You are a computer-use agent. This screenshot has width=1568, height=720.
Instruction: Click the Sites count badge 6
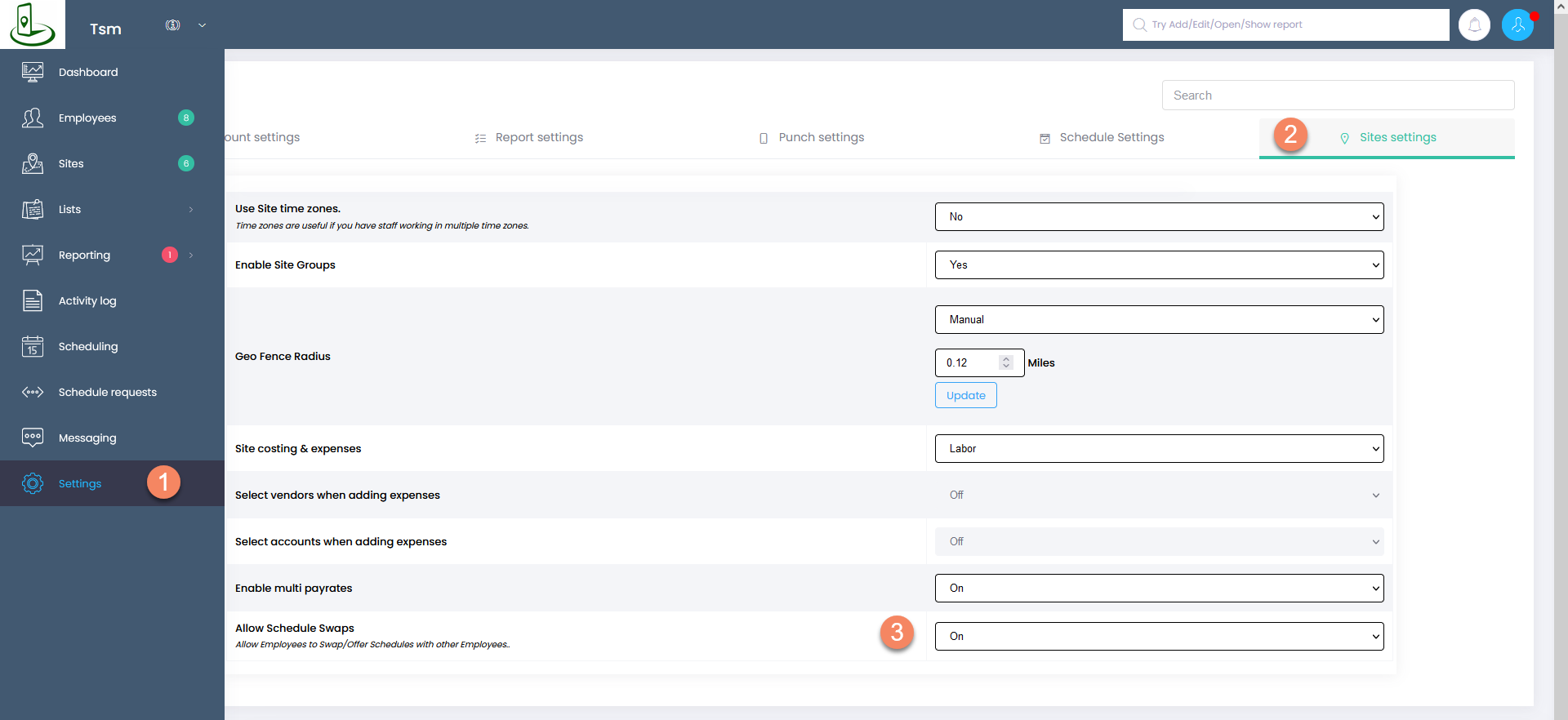click(x=186, y=163)
